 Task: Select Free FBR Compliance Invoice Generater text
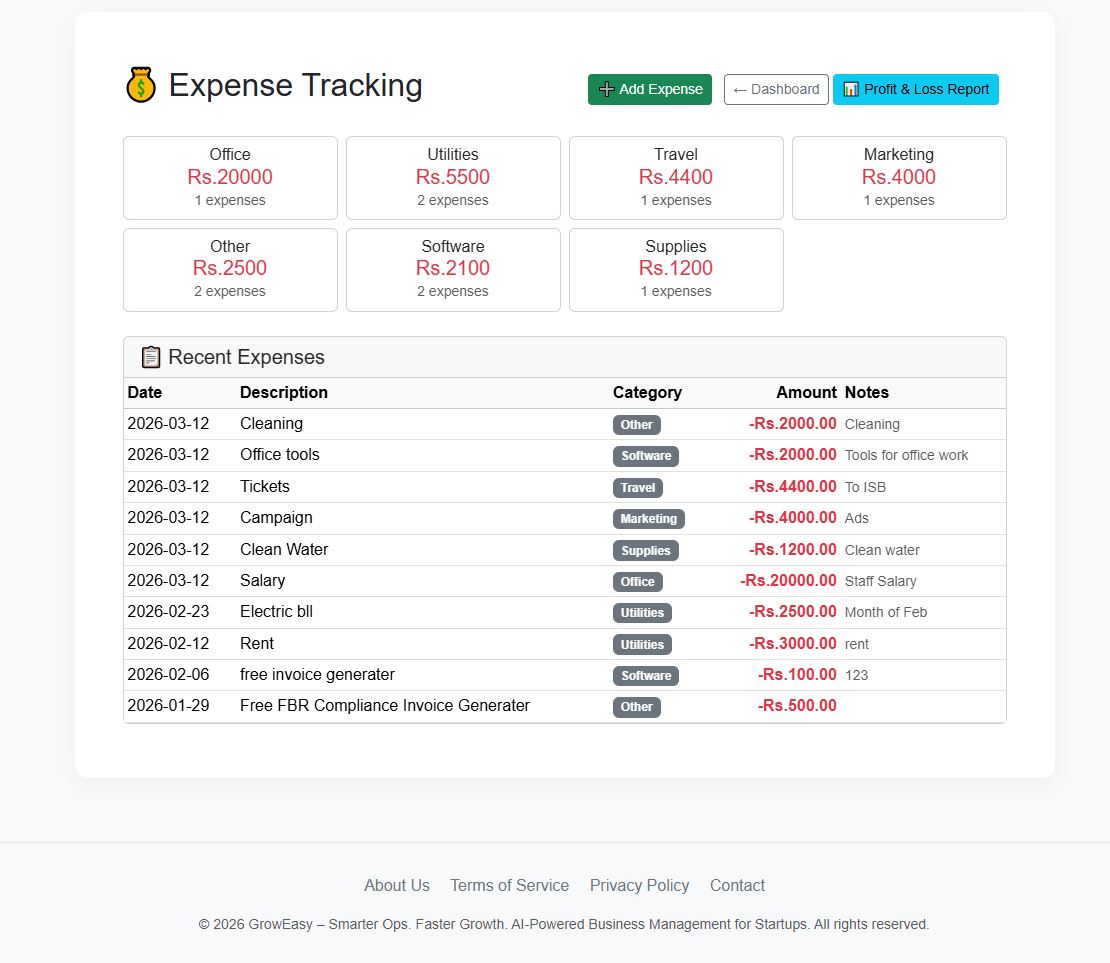pos(384,706)
